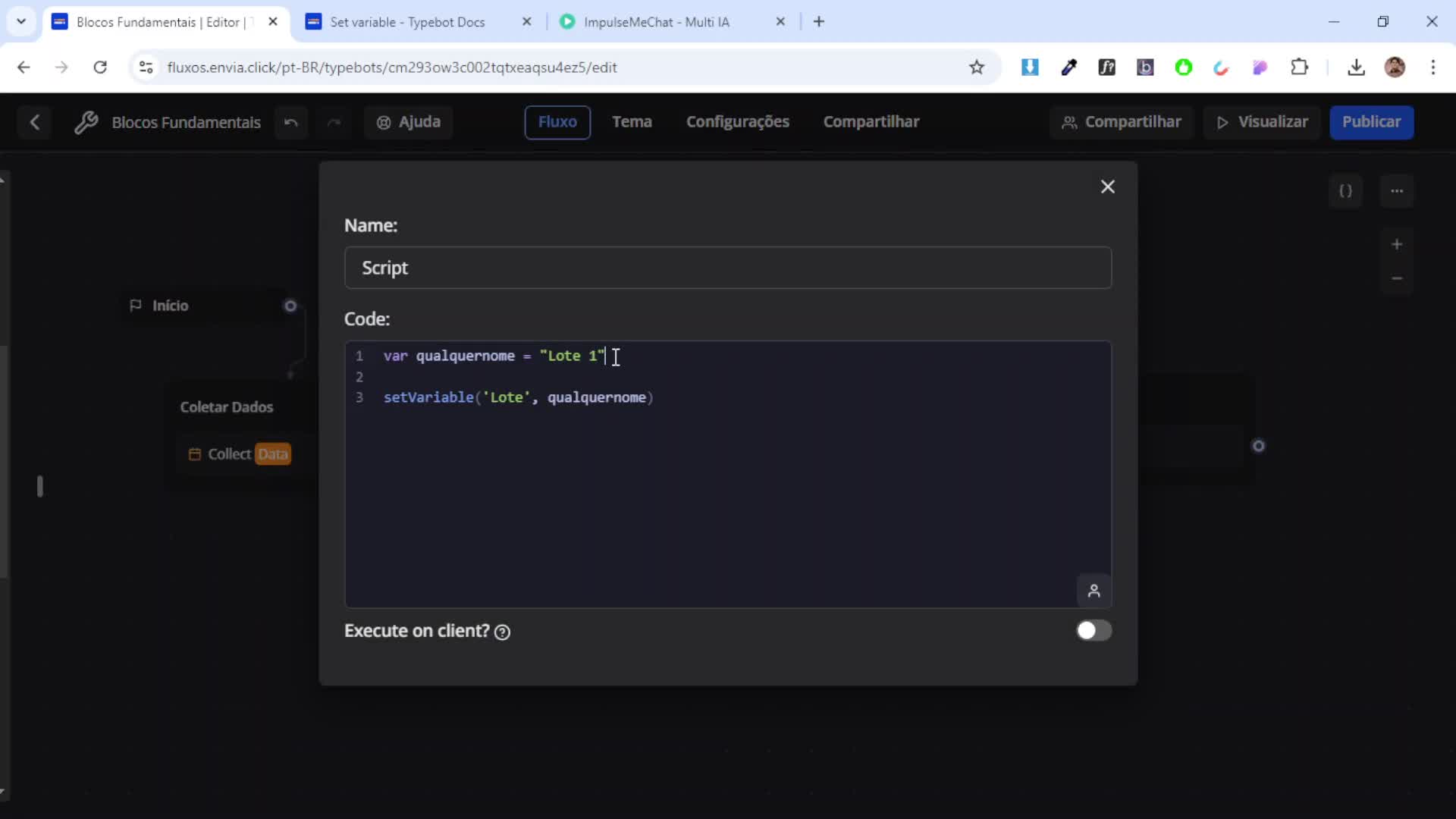Open the Chrome extensions puzzle icon
Viewport: 1456px width, 819px height.
(1301, 67)
